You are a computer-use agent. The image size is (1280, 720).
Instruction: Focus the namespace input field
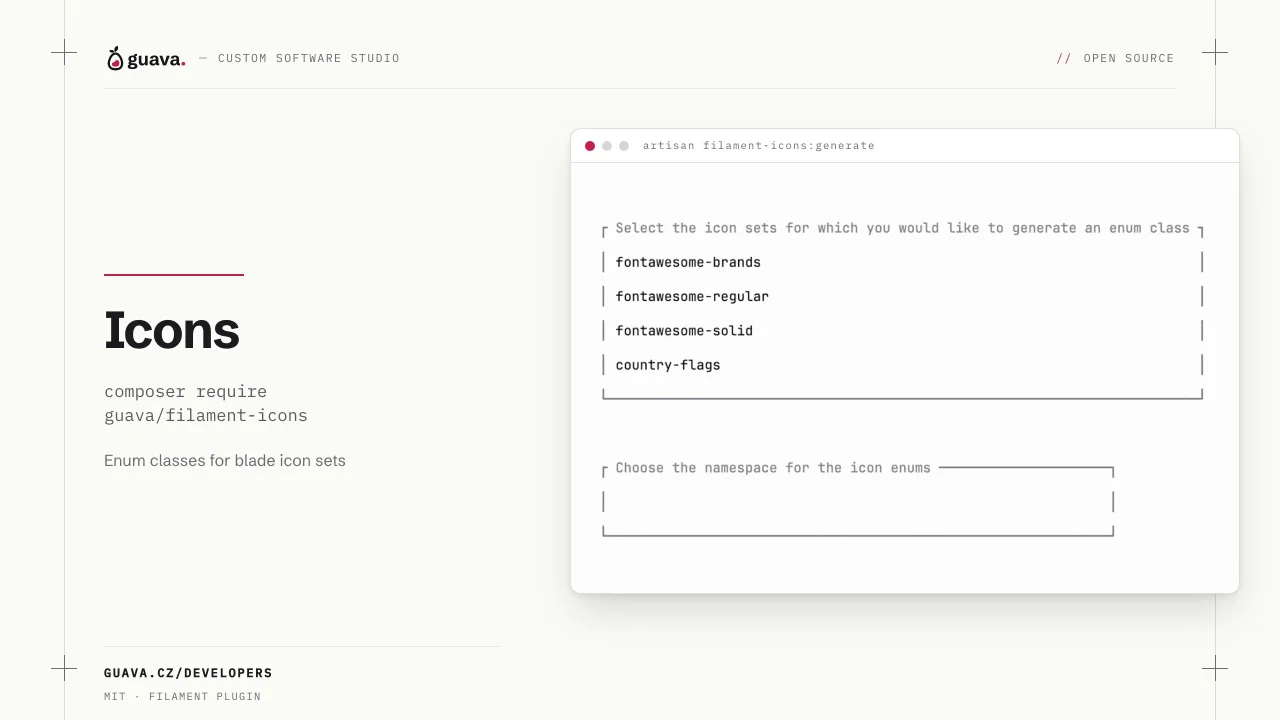pyautogui.click(x=858, y=502)
